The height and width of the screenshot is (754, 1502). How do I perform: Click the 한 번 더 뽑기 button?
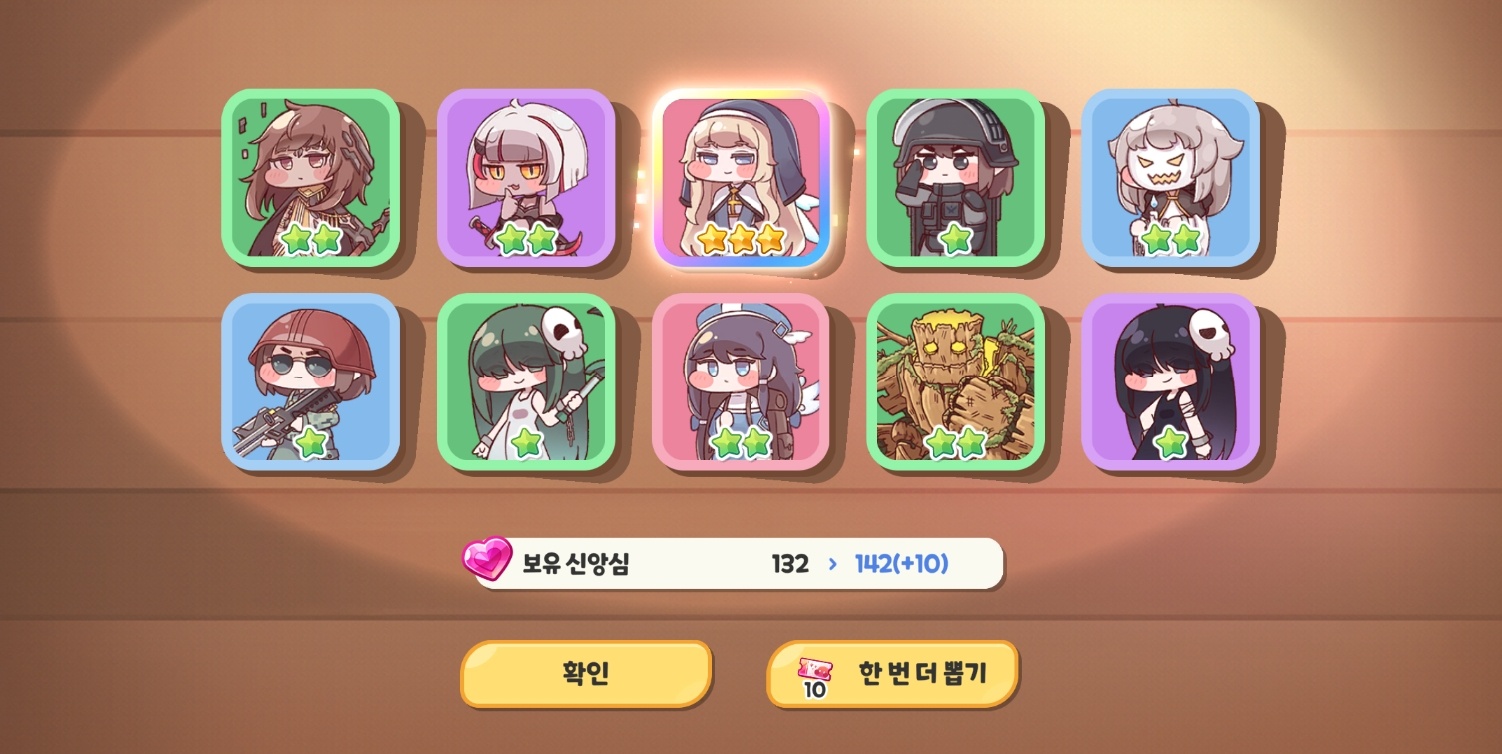[892, 673]
